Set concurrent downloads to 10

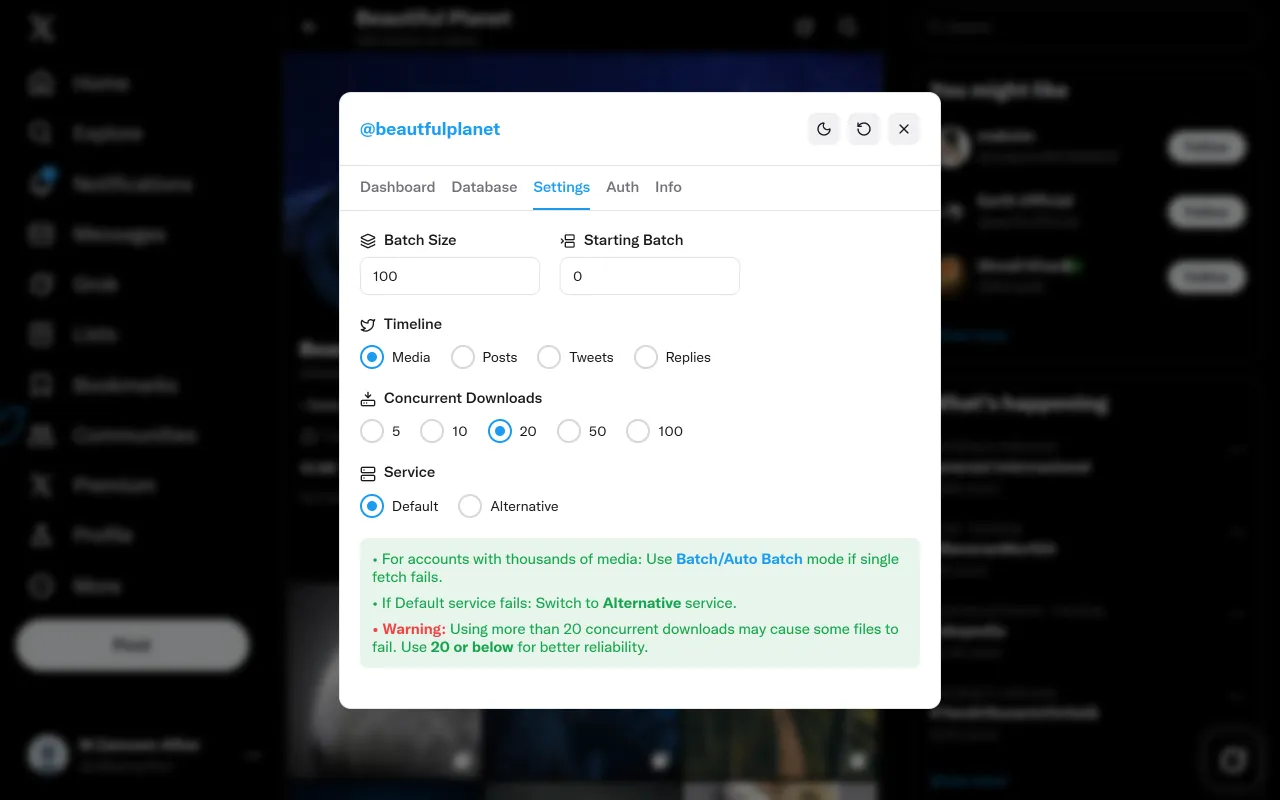432,431
